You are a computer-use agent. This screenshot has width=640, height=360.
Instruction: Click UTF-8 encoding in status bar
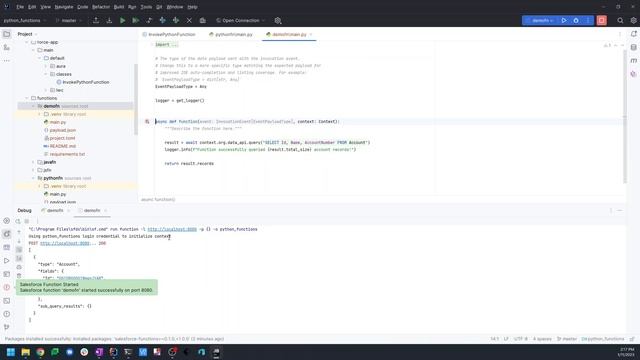(520, 339)
